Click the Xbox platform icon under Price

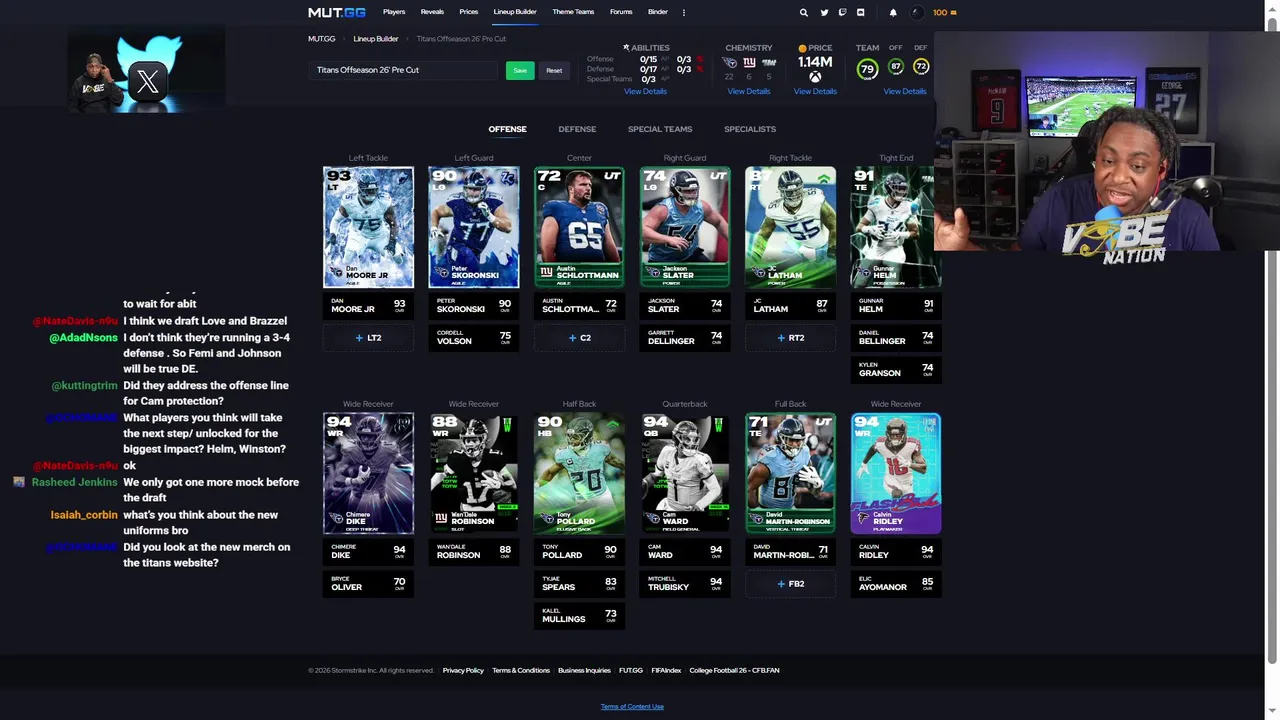[815, 77]
